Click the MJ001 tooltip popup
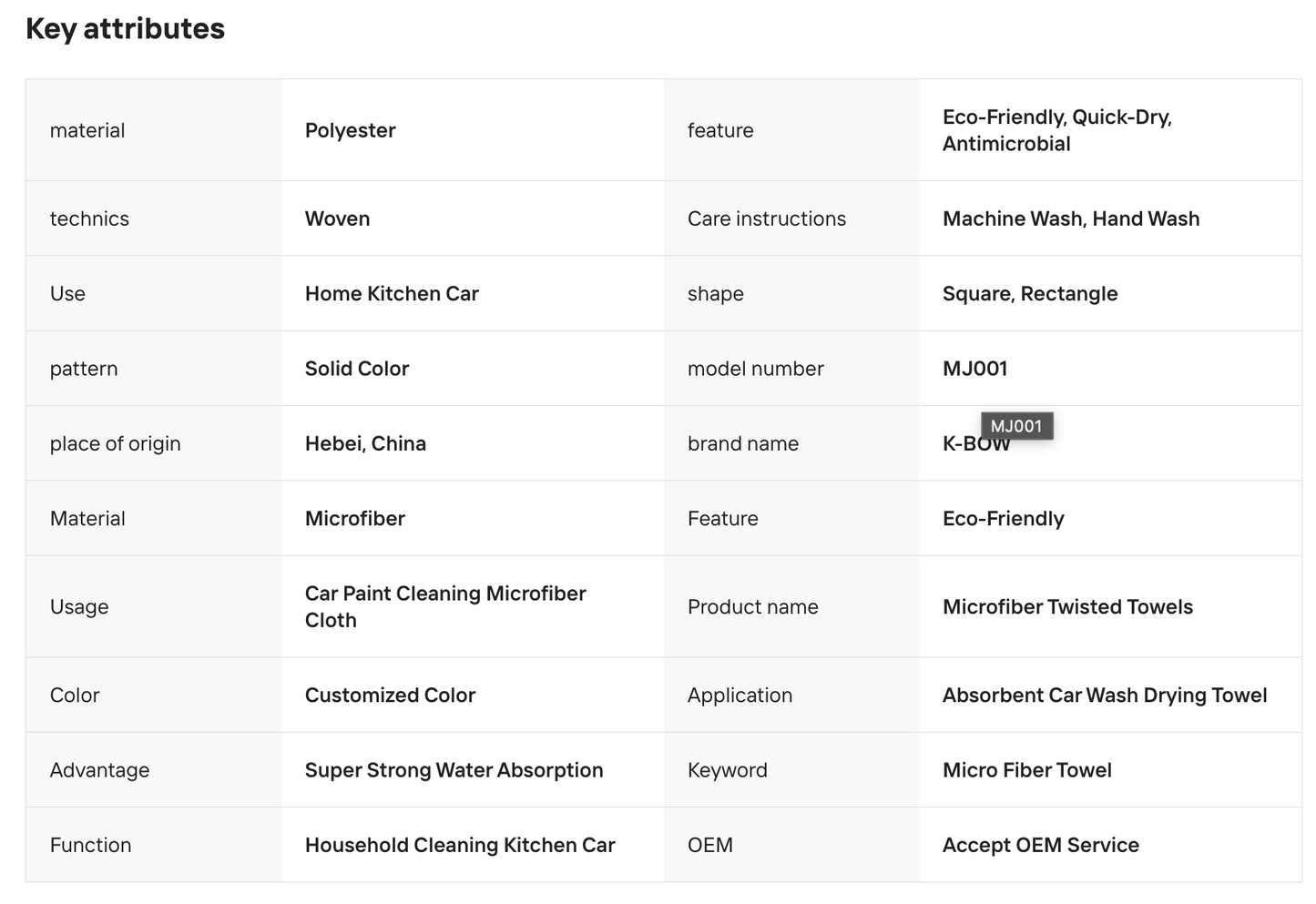 click(1016, 426)
